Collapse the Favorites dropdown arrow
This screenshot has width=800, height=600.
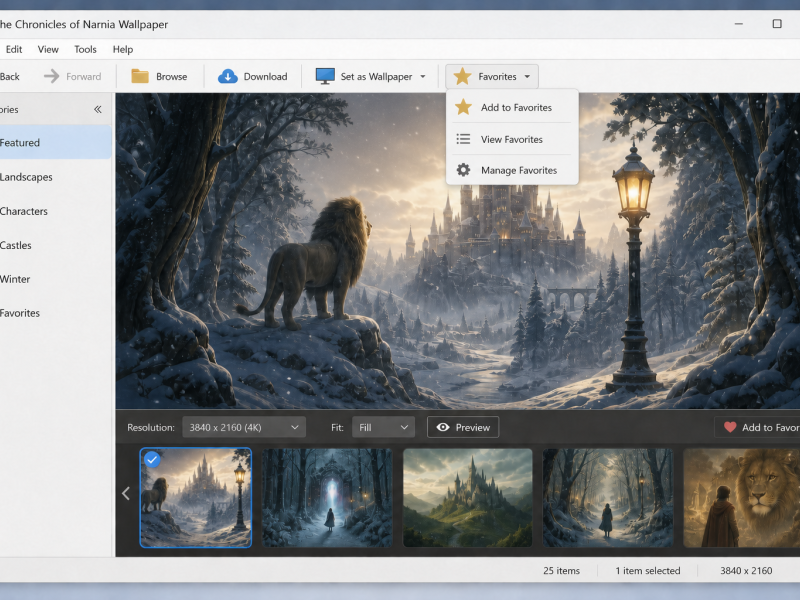tap(528, 77)
